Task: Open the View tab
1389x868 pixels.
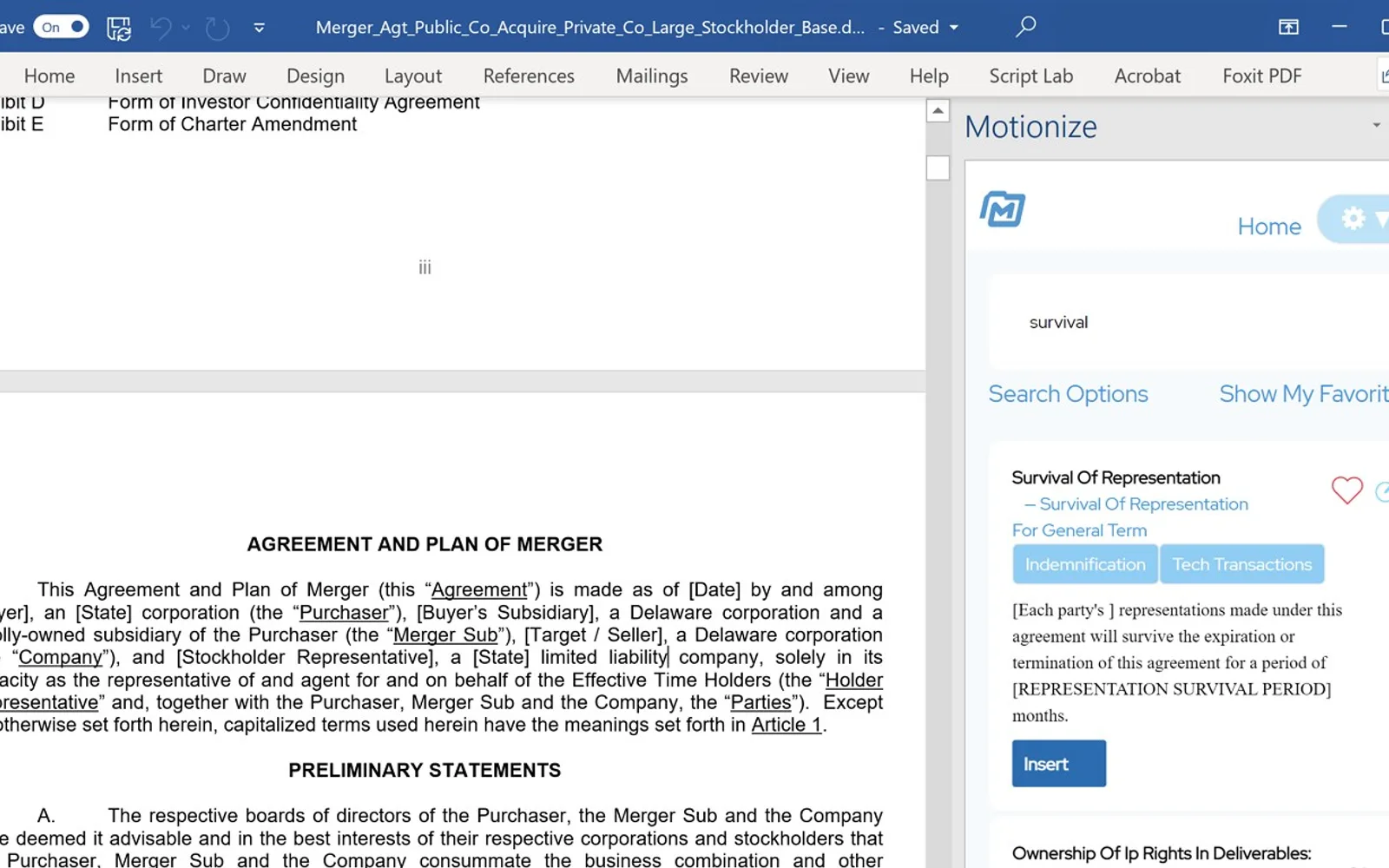Action: 849,76
